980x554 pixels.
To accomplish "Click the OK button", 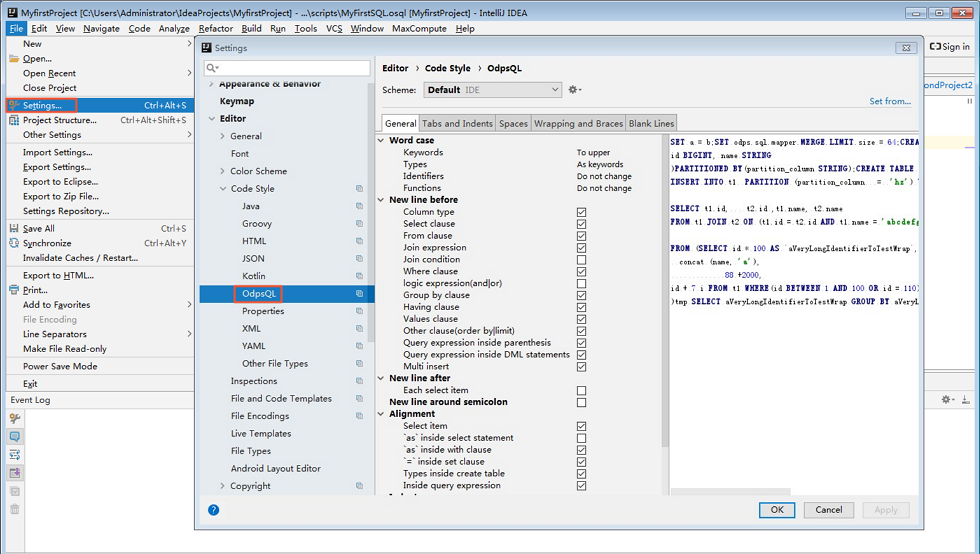I will pos(777,510).
